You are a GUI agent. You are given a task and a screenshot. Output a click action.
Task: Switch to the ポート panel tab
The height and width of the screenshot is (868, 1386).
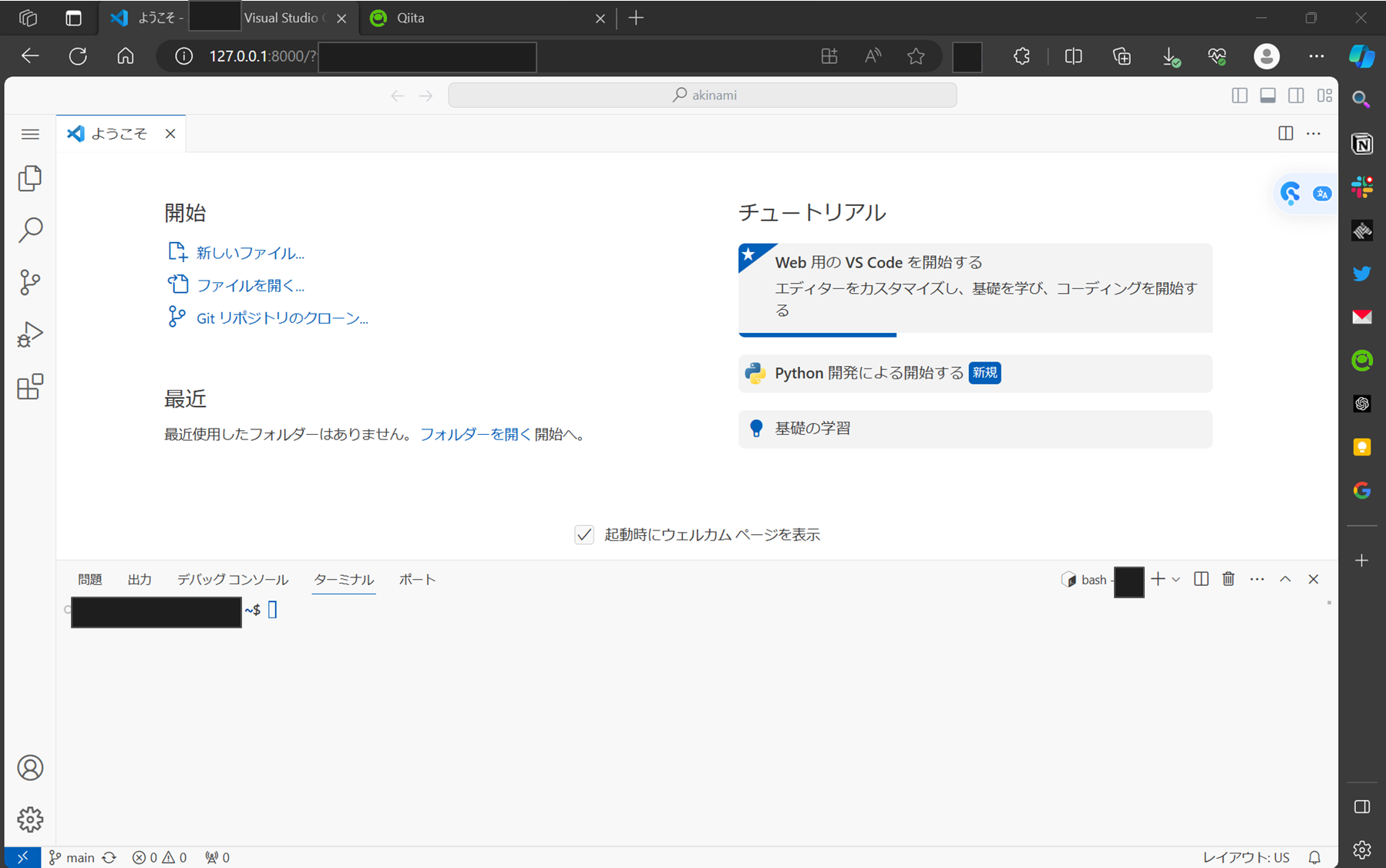[417, 580]
